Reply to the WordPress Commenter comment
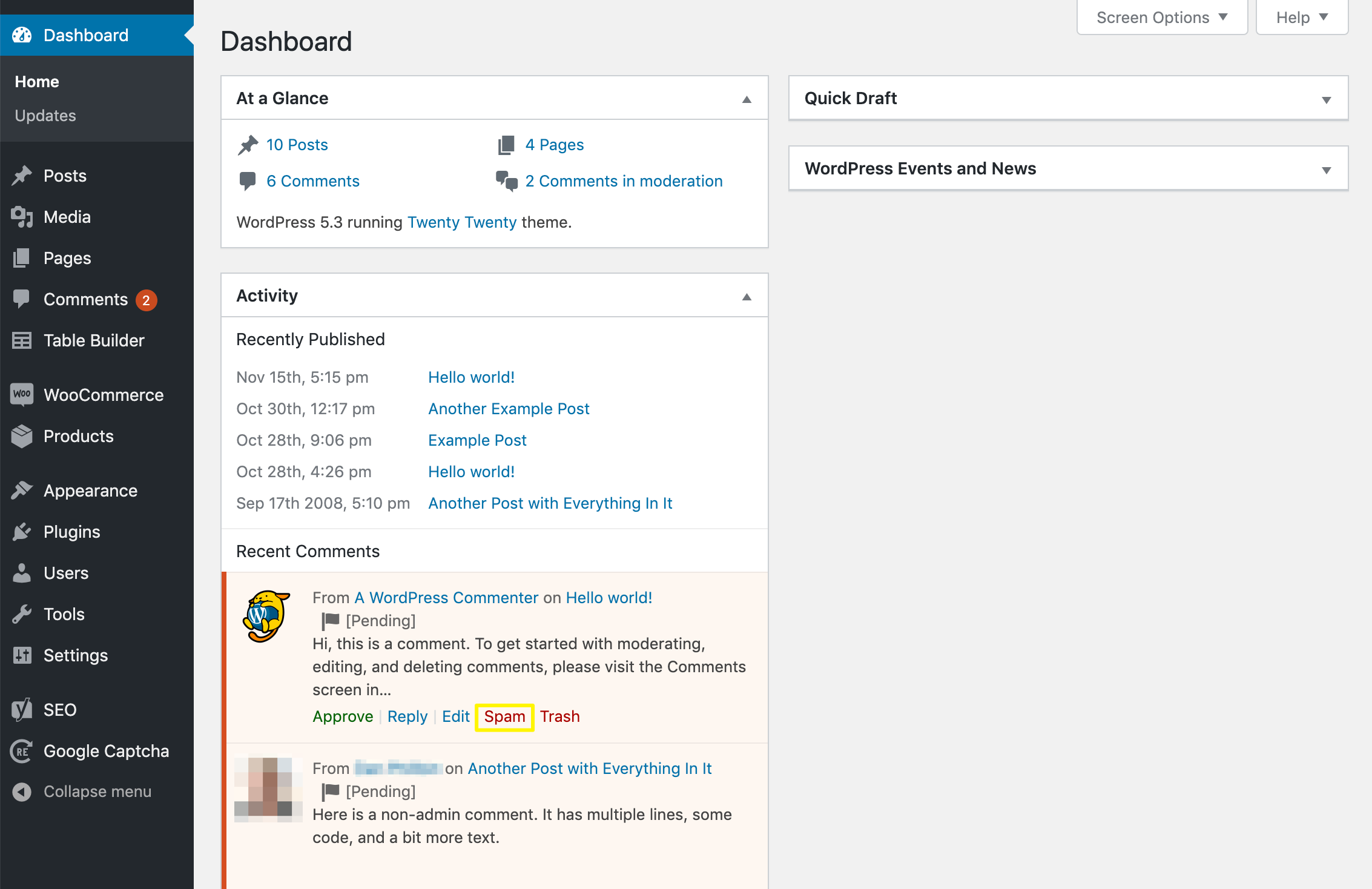 (x=407, y=716)
